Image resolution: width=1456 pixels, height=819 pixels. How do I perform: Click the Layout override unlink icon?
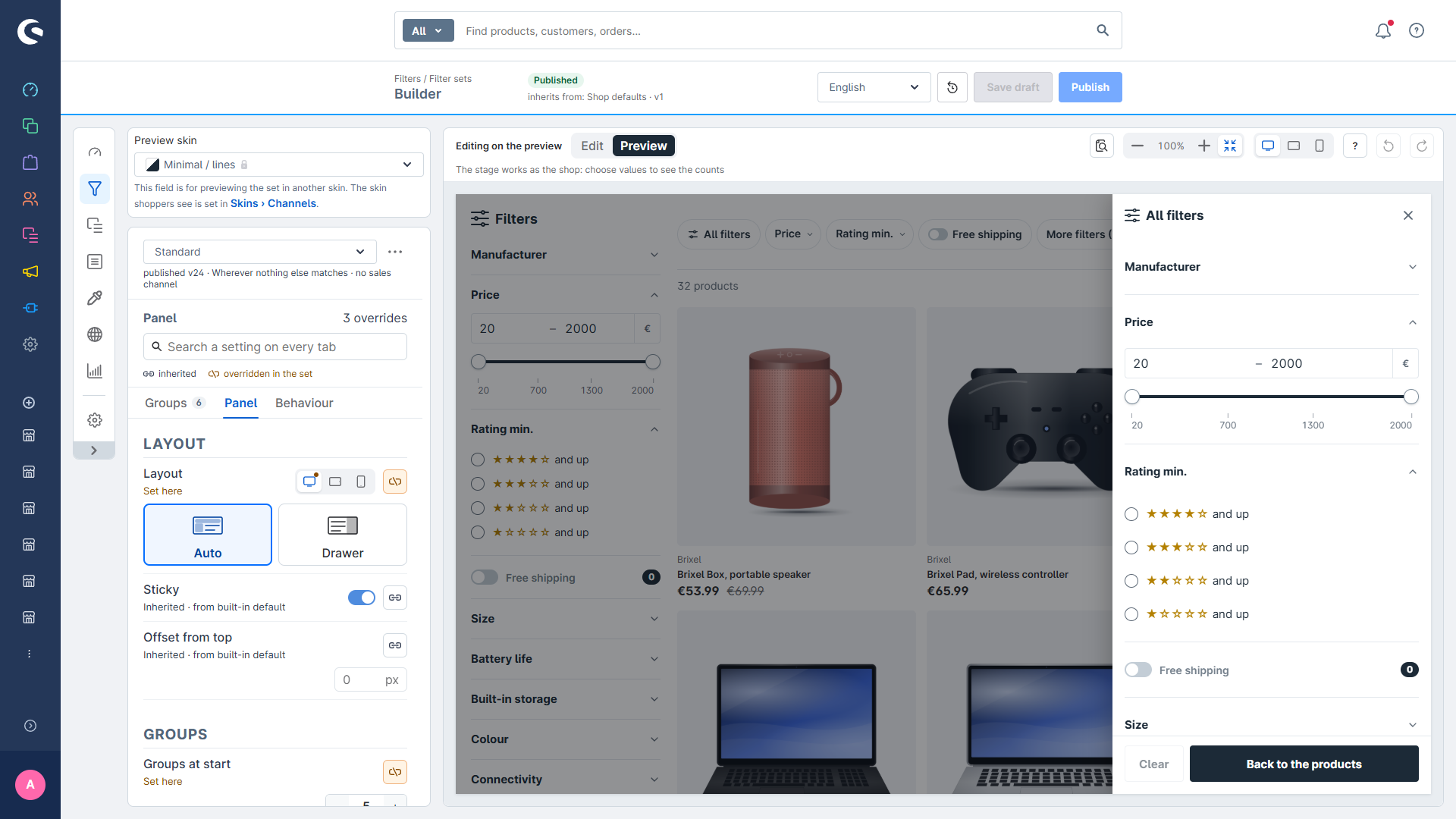(395, 482)
